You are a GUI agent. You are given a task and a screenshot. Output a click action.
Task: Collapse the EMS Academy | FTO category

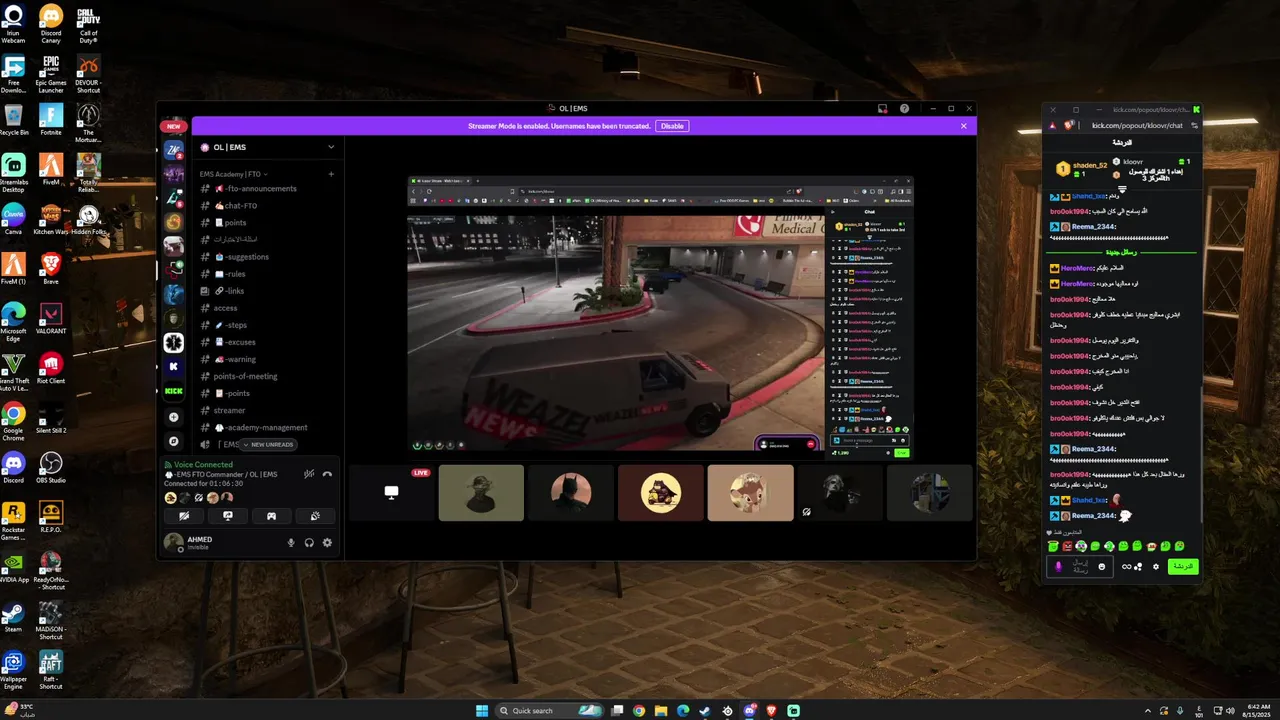click(x=232, y=174)
